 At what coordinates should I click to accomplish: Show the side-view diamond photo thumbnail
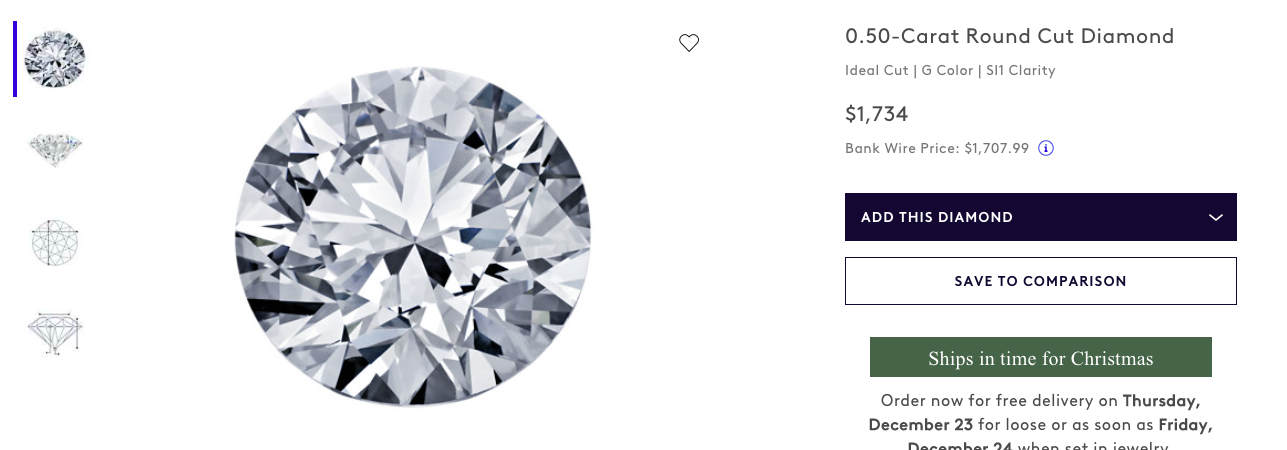tap(55, 149)
